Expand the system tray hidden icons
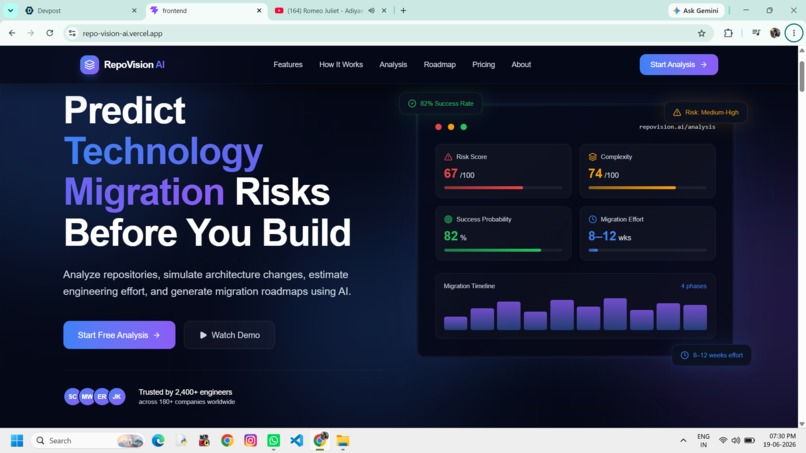Screen dimensions: 806x453 [683, 441]
